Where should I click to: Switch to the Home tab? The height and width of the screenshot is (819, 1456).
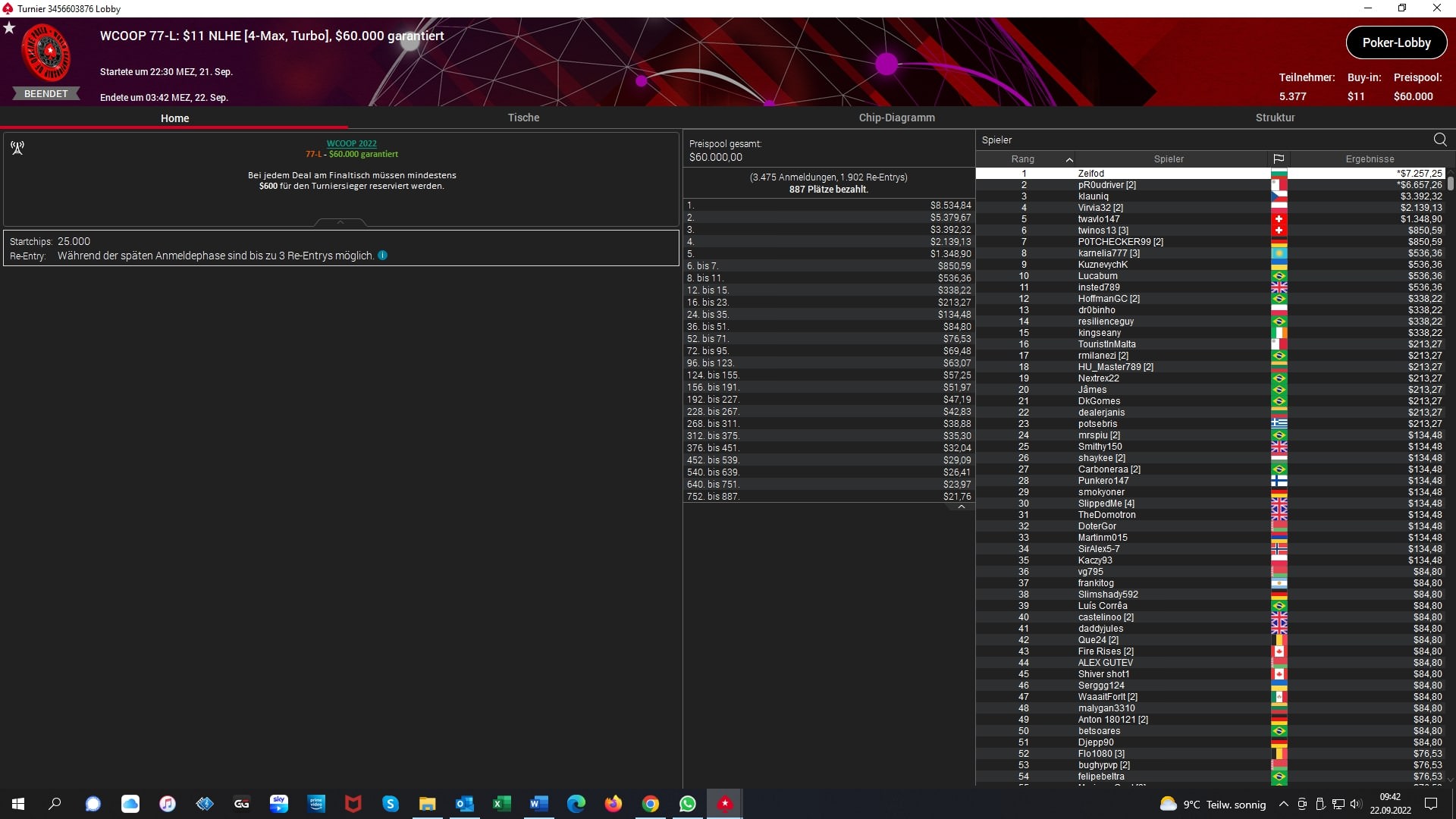(x=174, y=118)
